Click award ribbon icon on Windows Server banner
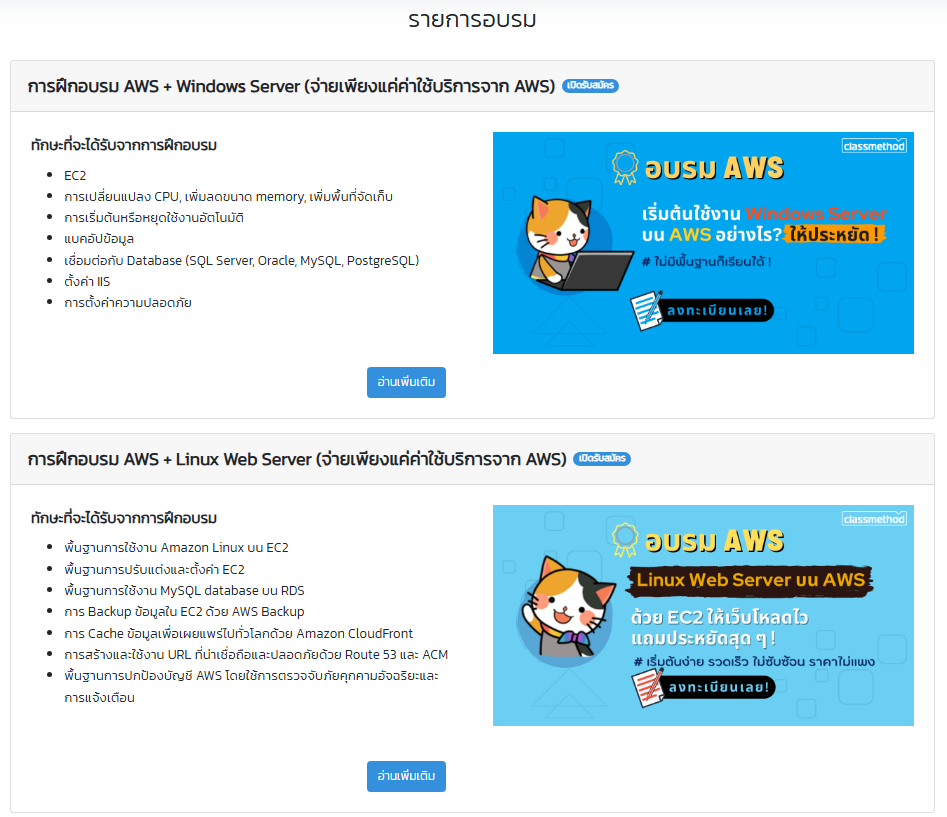 [624, 167]
